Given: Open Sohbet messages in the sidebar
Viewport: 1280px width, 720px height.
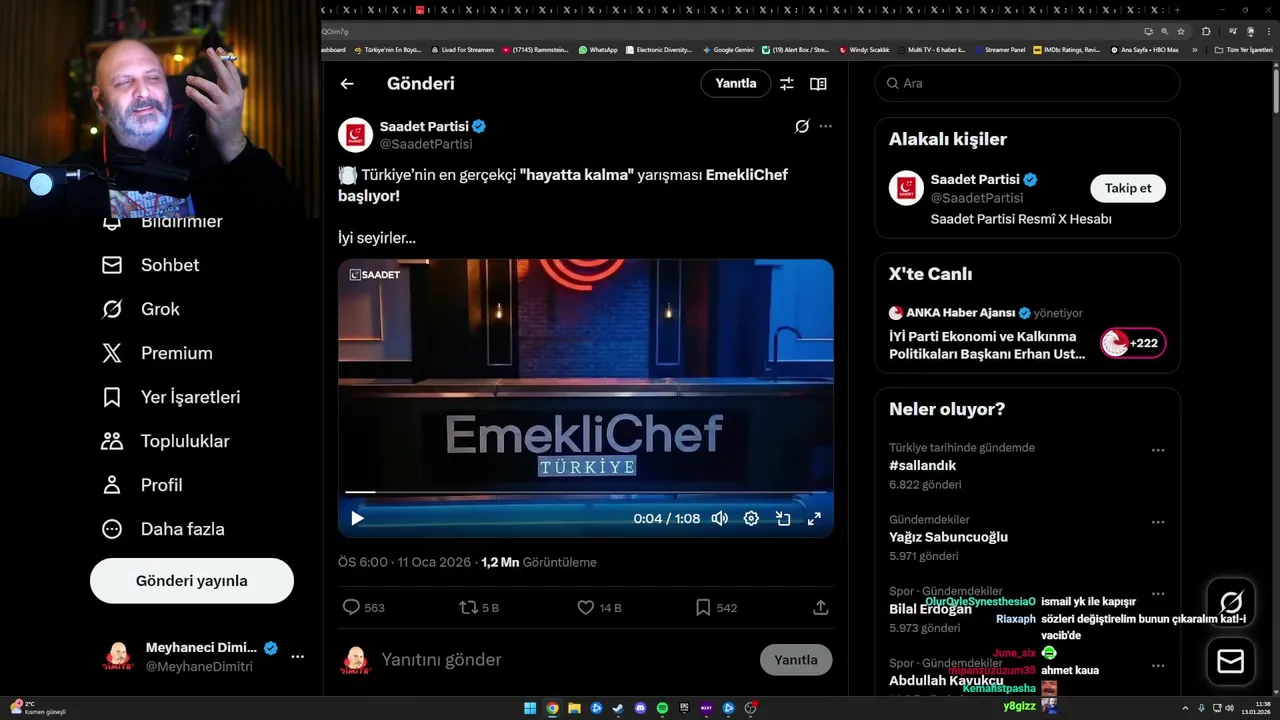Looking at the screenshot, I should pyautogui.click(x=150, y=265).
